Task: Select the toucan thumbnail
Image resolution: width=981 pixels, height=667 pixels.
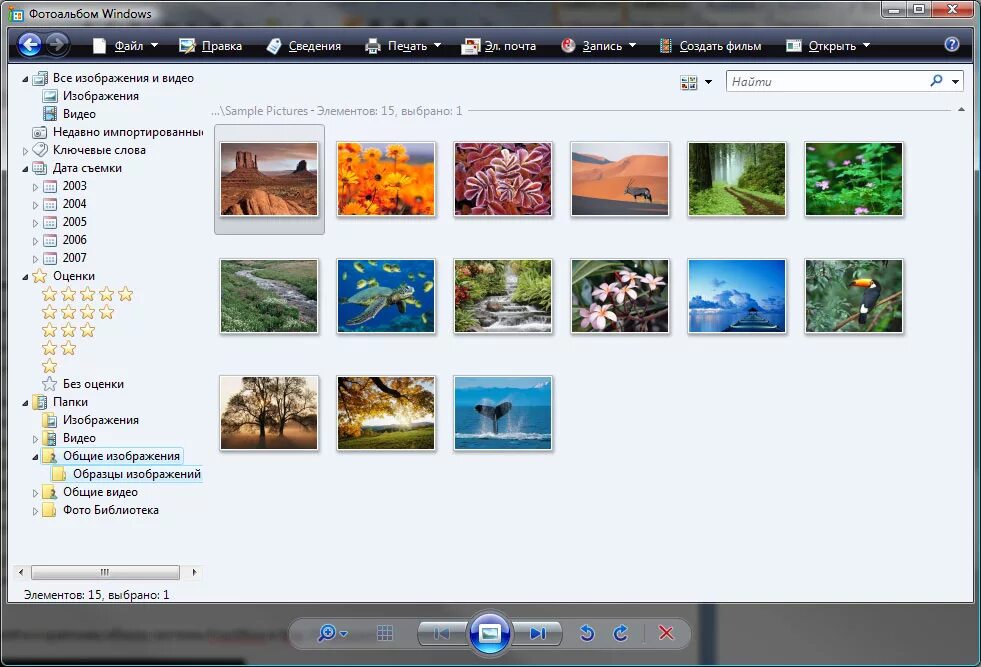Action: coord(854,296)
